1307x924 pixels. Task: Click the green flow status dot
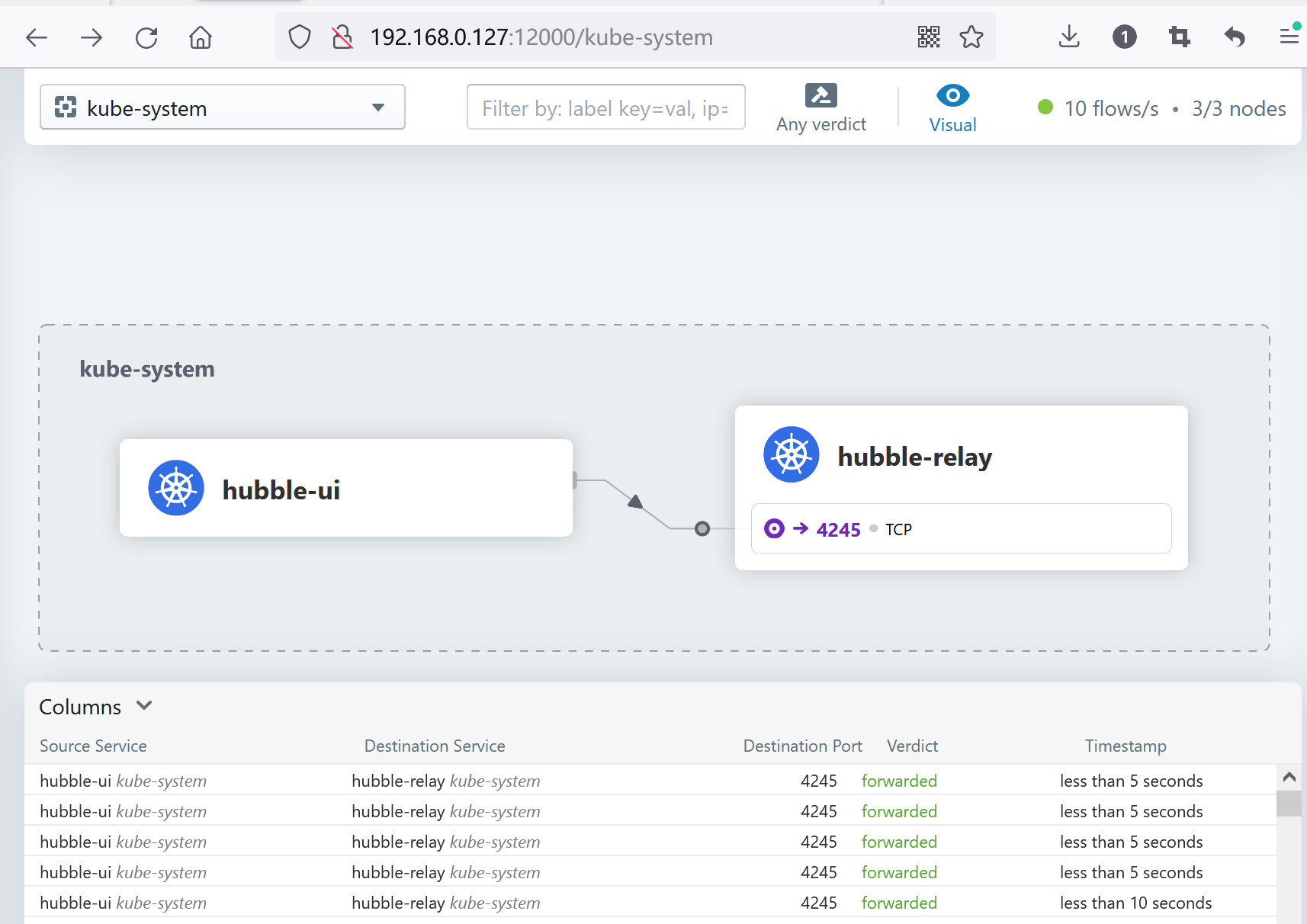pos(1045,107)
